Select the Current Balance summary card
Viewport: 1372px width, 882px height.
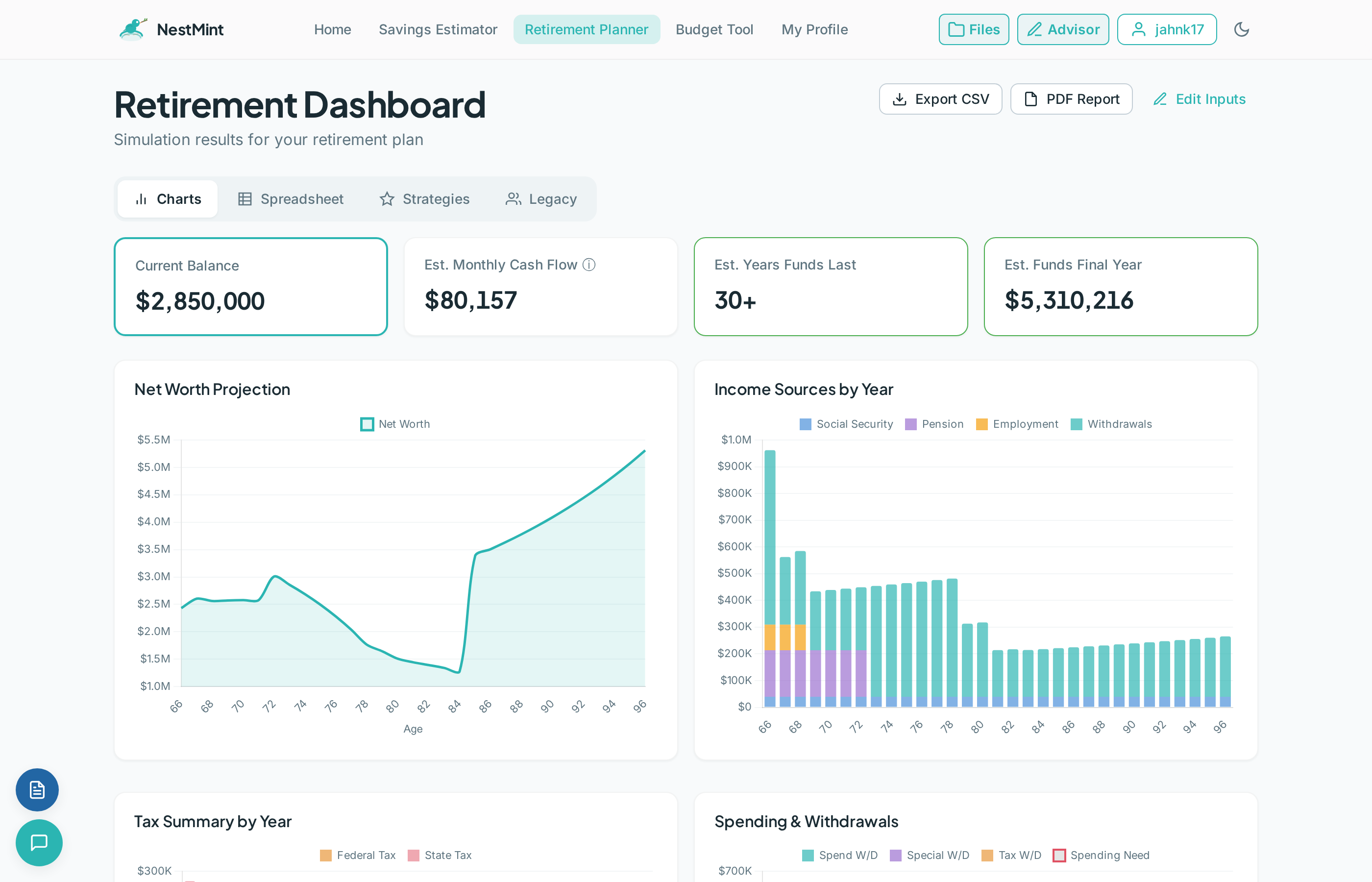[x=250, y=286]
